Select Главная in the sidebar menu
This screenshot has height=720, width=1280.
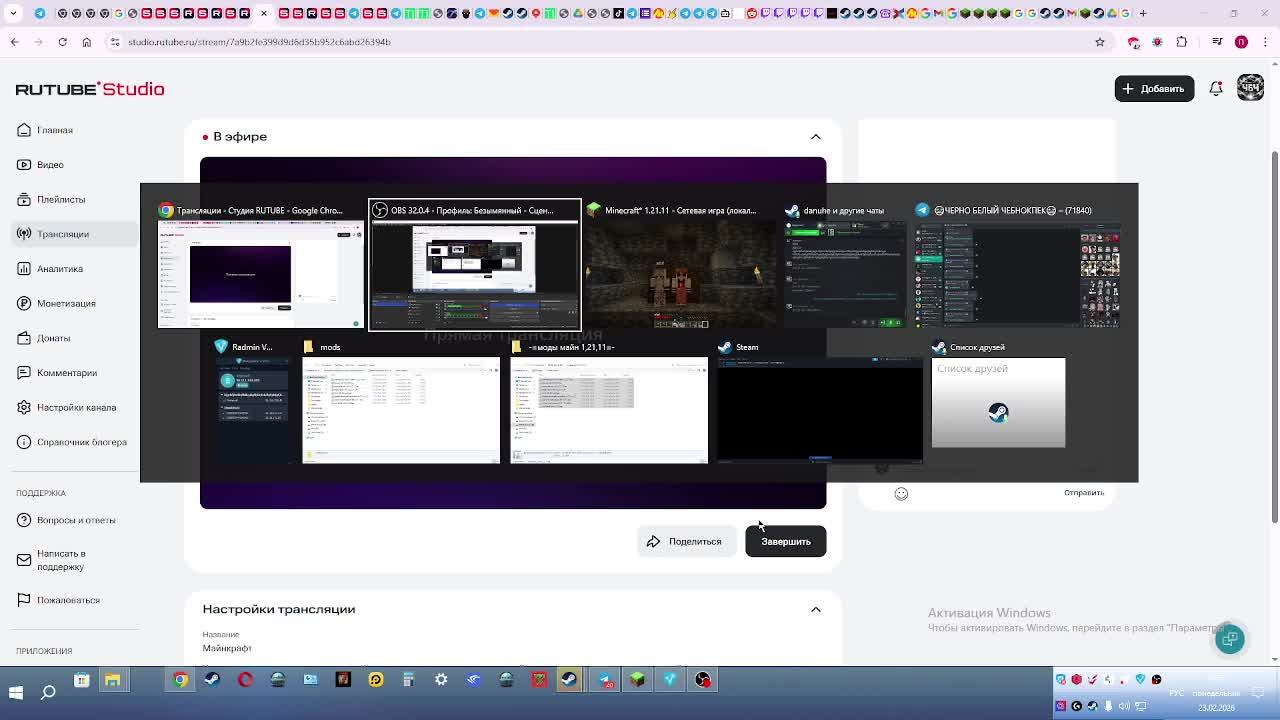(x=55, y=130)
